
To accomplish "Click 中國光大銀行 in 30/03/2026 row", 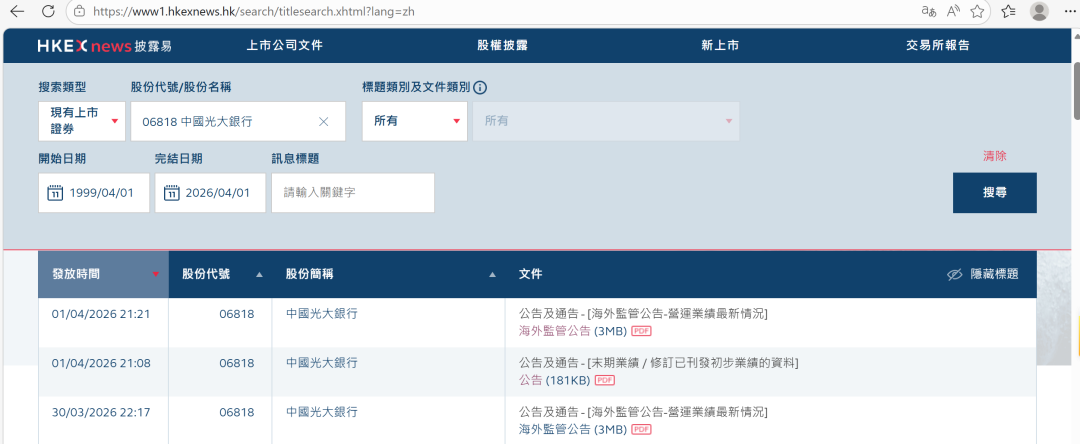I will (322, 412).
